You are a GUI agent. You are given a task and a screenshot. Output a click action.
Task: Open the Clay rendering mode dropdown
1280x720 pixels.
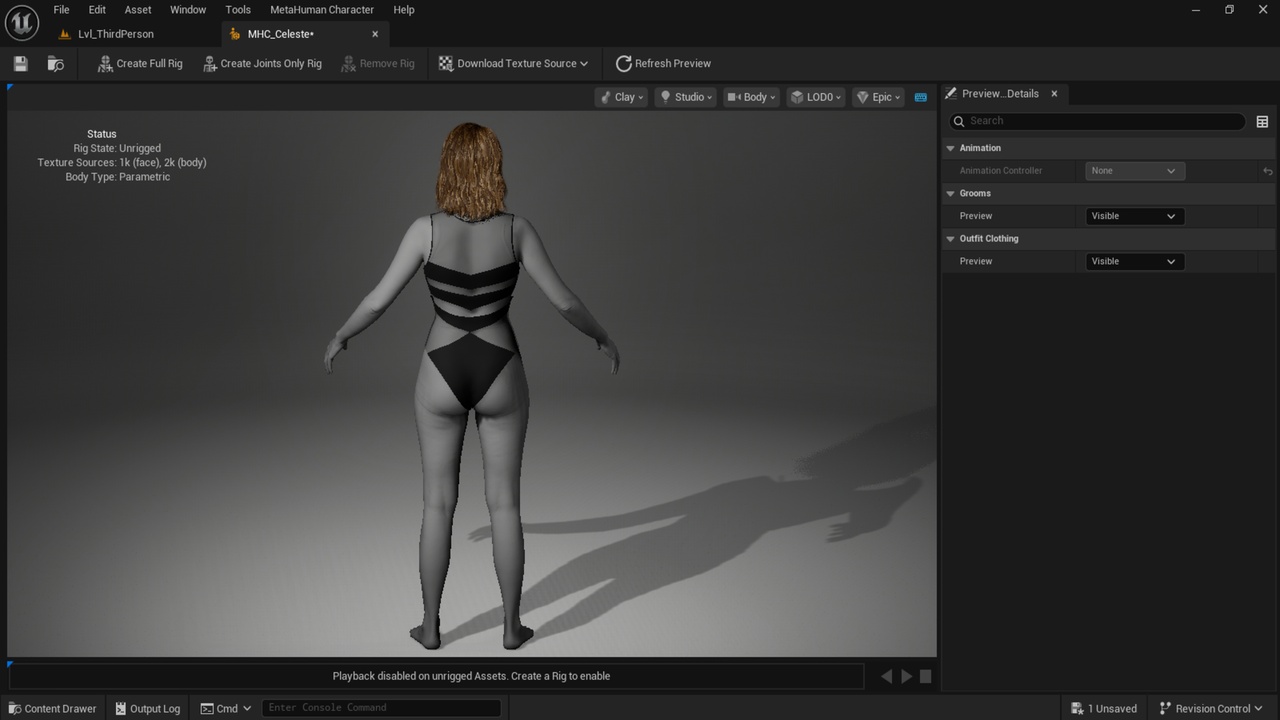pyautogui.click(x=621, y=97)
